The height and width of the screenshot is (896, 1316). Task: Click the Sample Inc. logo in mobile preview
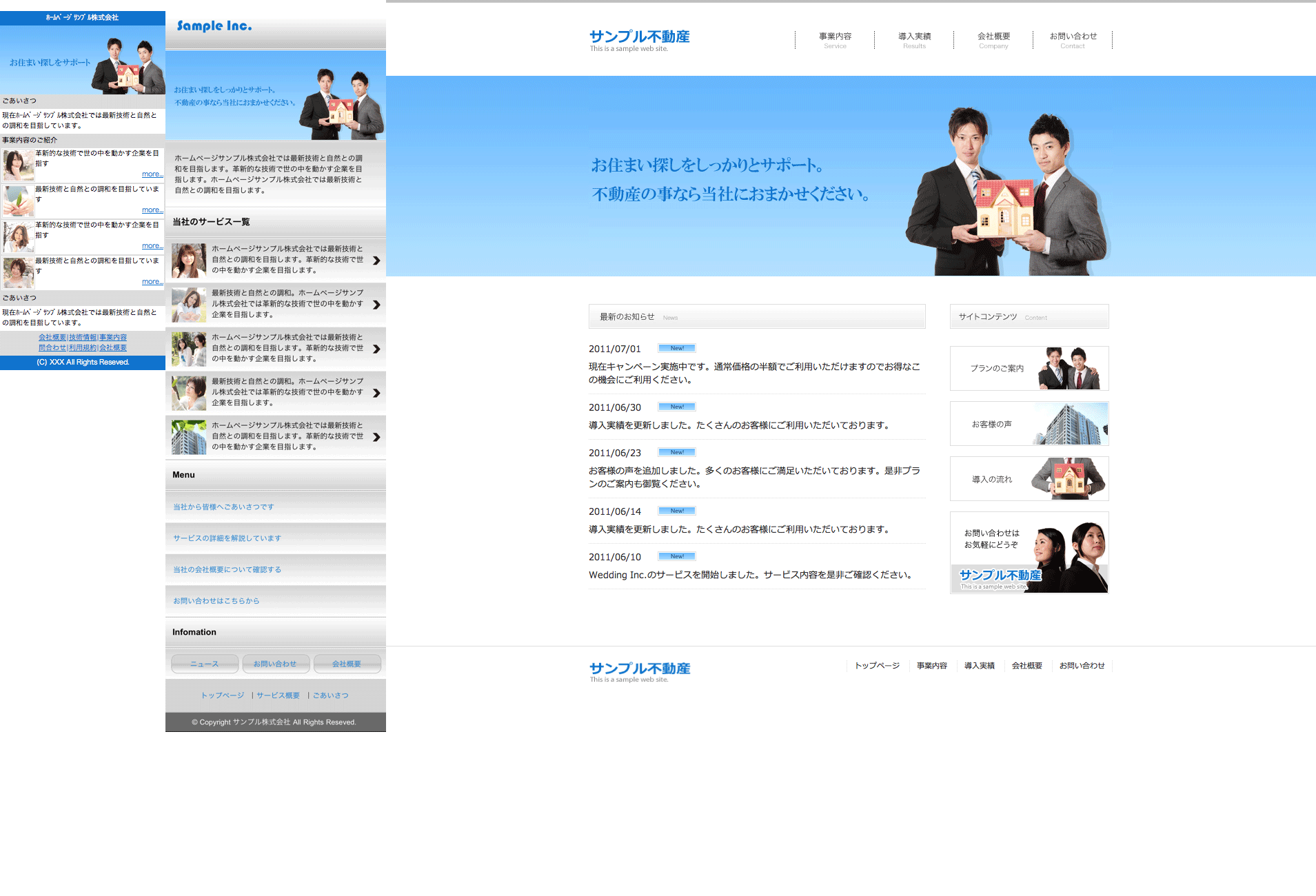(x=214, y=26)
